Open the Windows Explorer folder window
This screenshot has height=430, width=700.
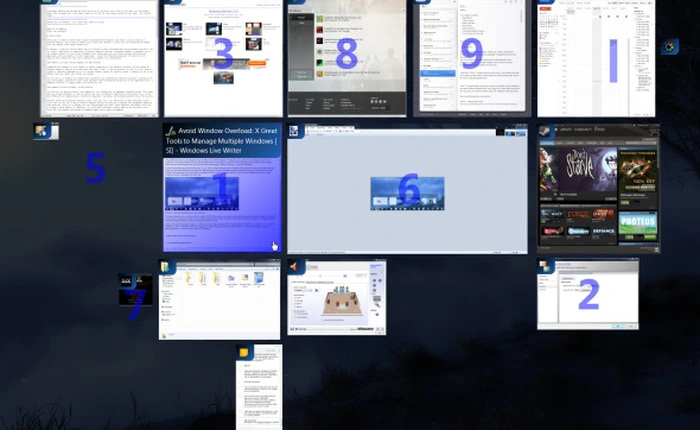tap(220, 300)
